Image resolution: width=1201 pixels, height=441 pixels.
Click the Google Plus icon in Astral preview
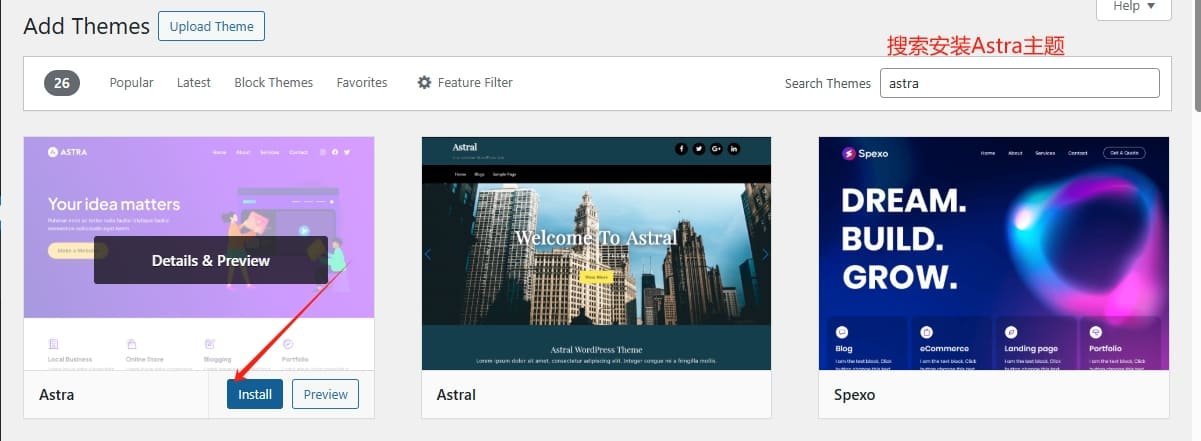click(716, 149)
